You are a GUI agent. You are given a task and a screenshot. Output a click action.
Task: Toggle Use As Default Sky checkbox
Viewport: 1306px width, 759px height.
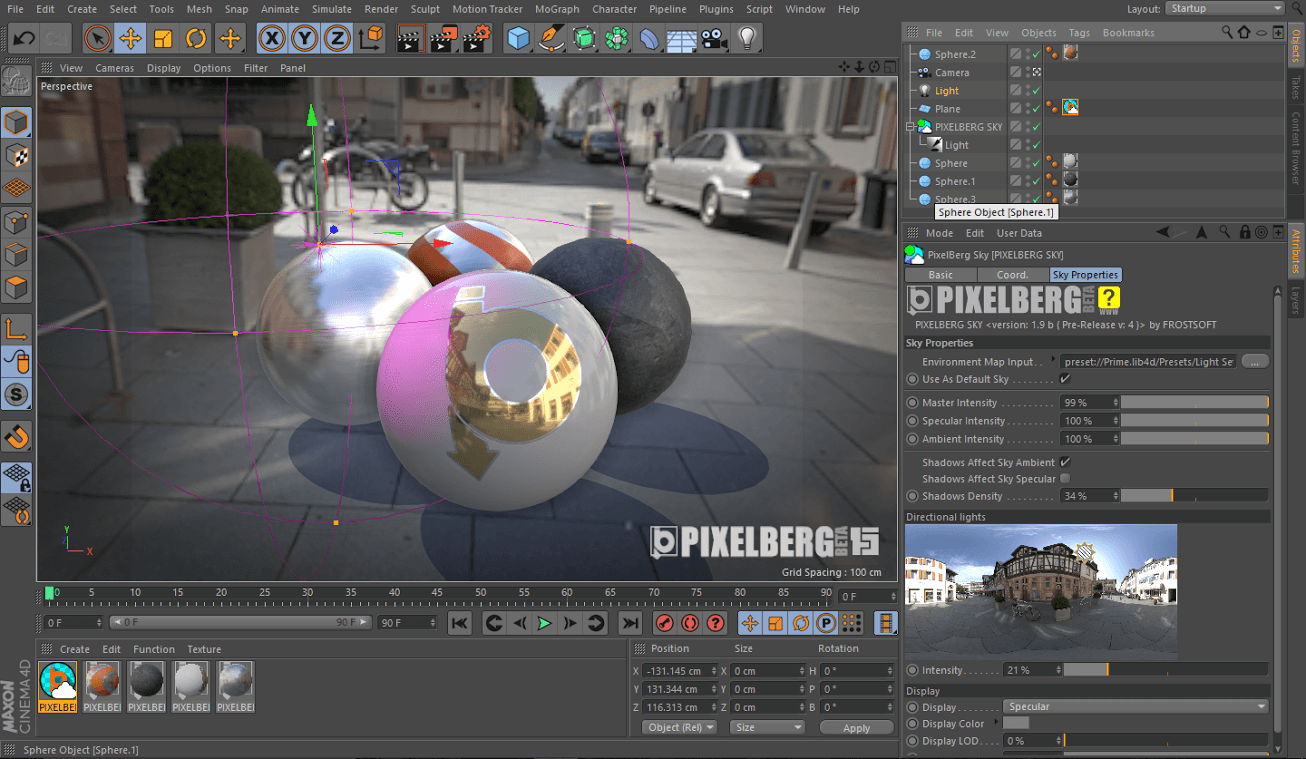coord(1065,379)
